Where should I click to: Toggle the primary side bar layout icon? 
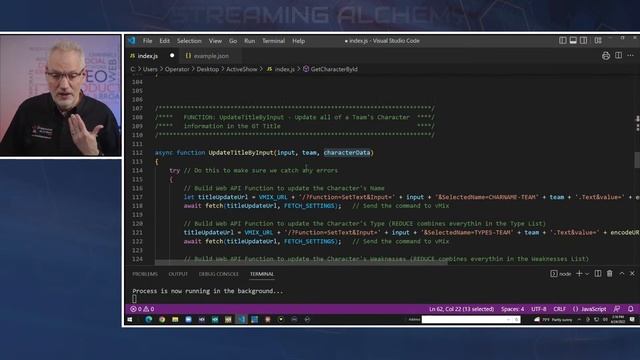pos(562,40)
